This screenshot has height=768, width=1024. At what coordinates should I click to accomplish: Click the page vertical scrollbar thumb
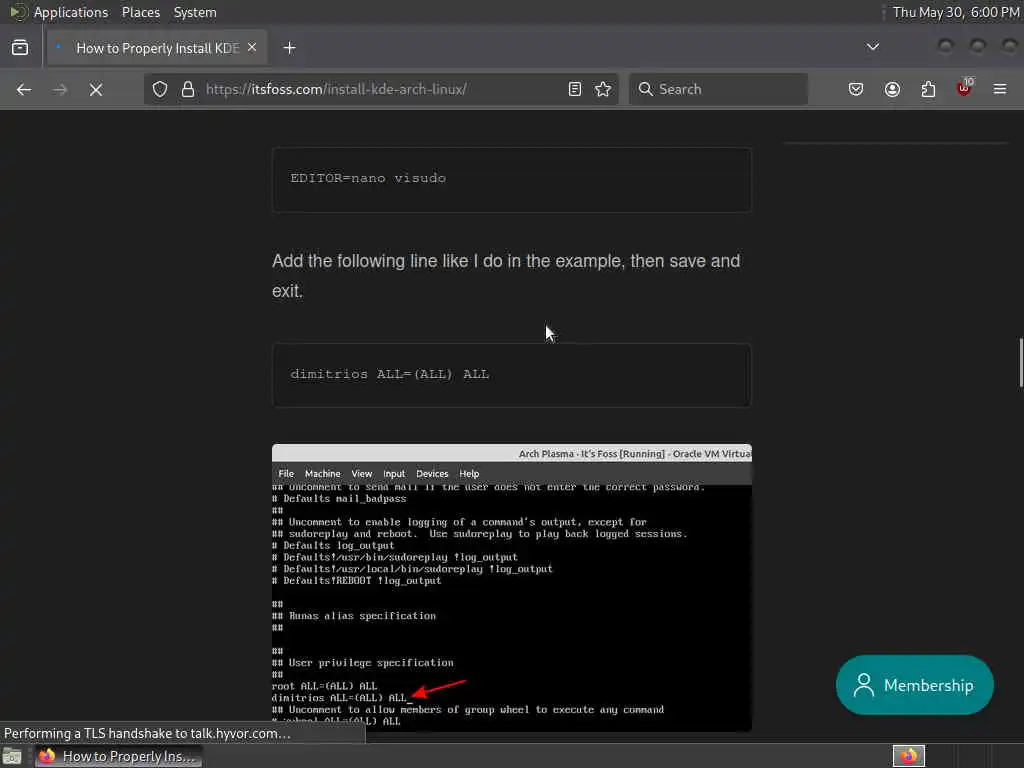coord(1021,363)
